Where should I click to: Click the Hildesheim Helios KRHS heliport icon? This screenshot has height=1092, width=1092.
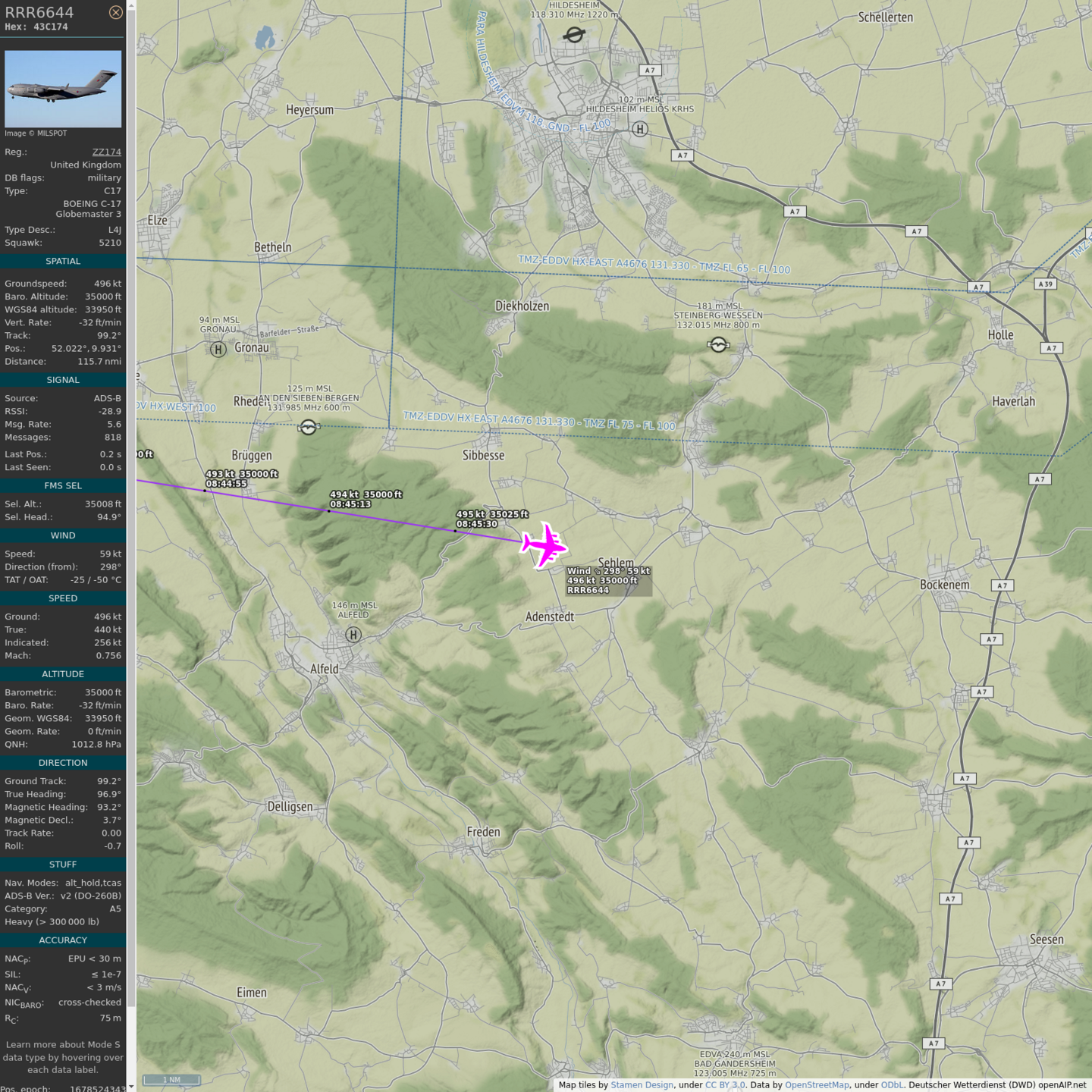pyautogui.click(x=640, y=129)
